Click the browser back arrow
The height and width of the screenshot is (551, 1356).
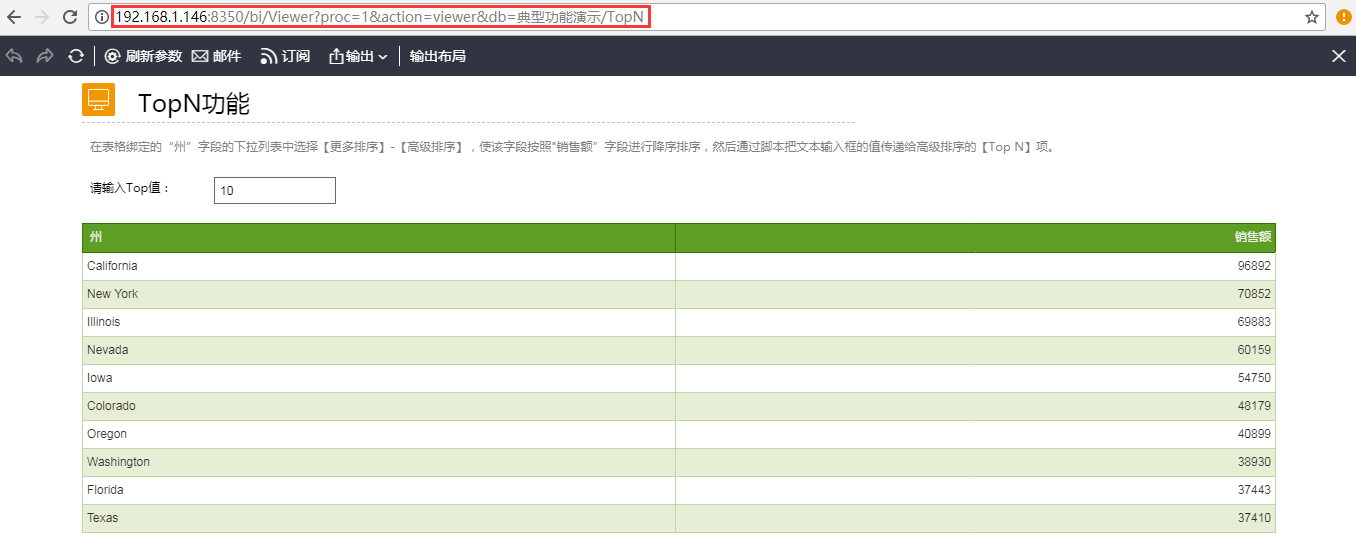14,17
